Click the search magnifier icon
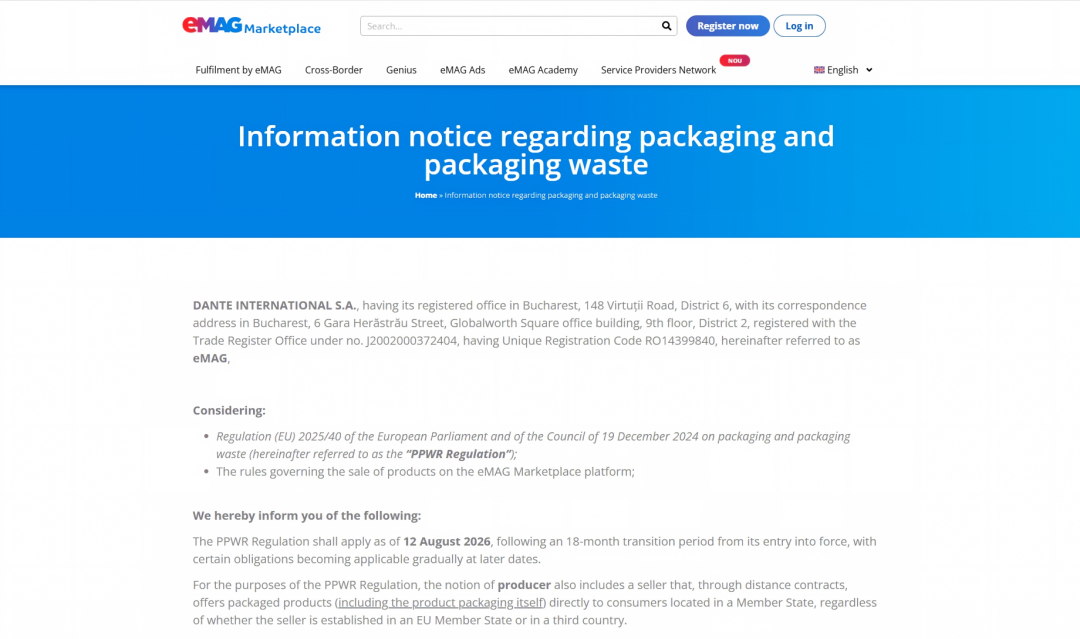 point(666,26)
